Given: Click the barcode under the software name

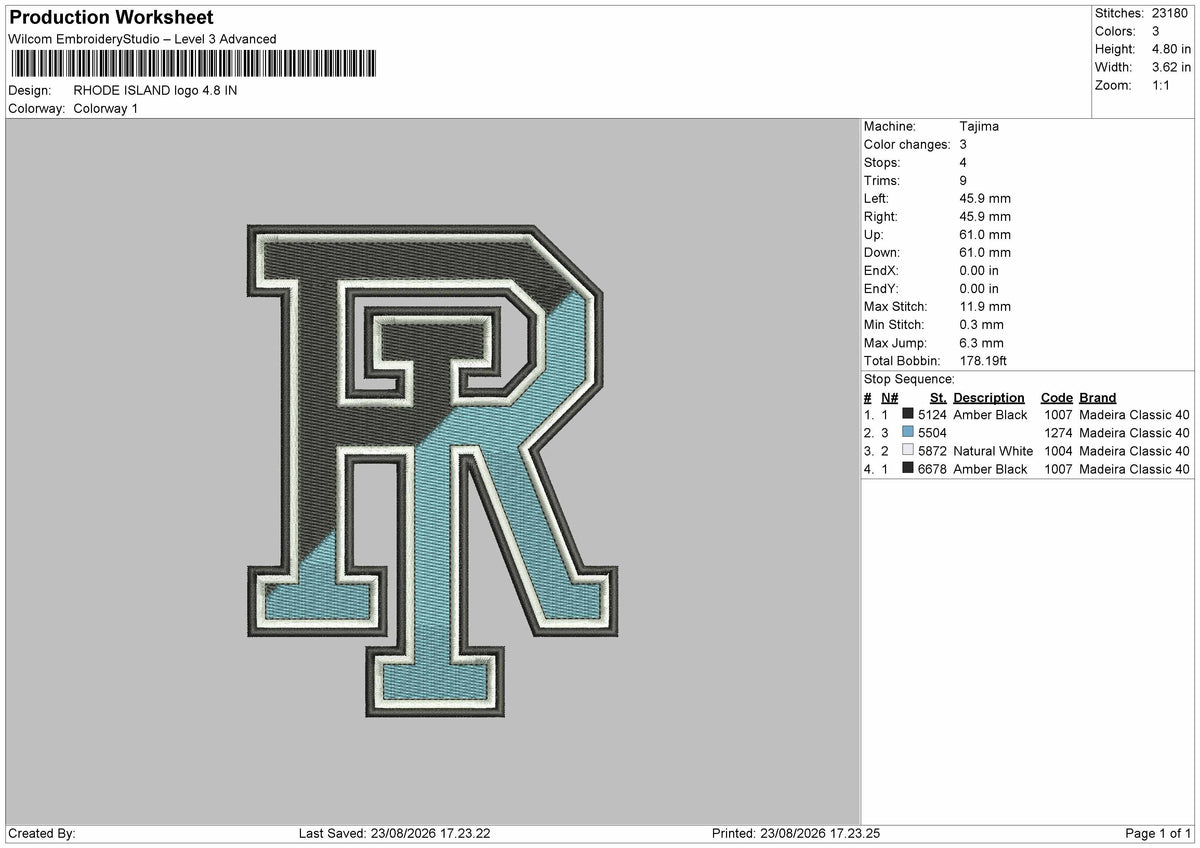Looking at the screenshot, I should (194, 64).
